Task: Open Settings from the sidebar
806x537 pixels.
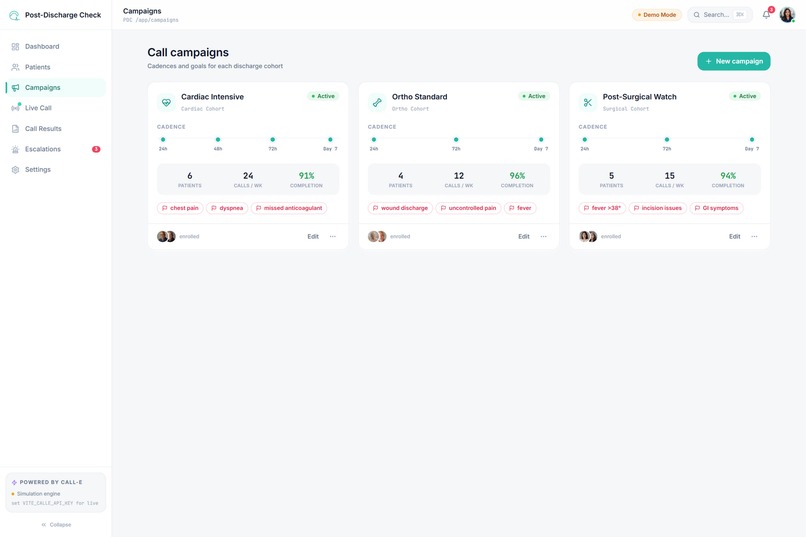Action: (56, 170)
